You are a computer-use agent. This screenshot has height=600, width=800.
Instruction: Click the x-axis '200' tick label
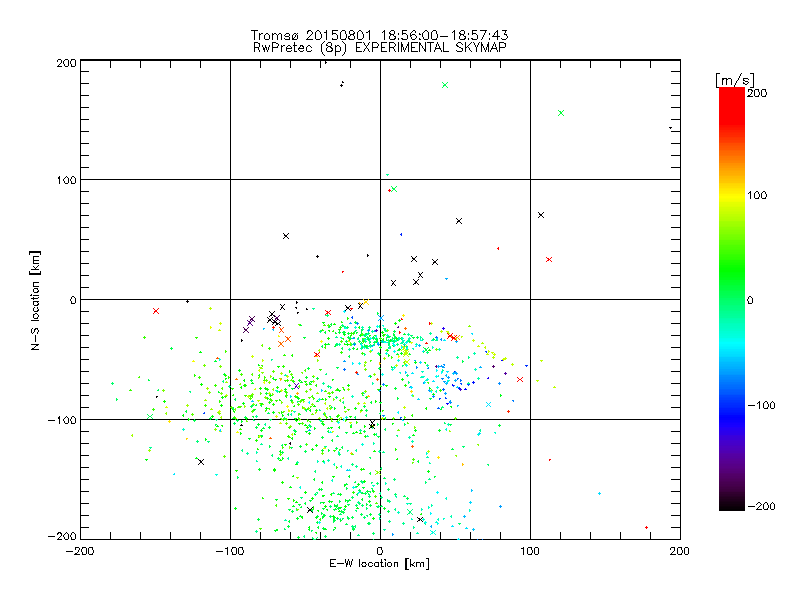680,551
